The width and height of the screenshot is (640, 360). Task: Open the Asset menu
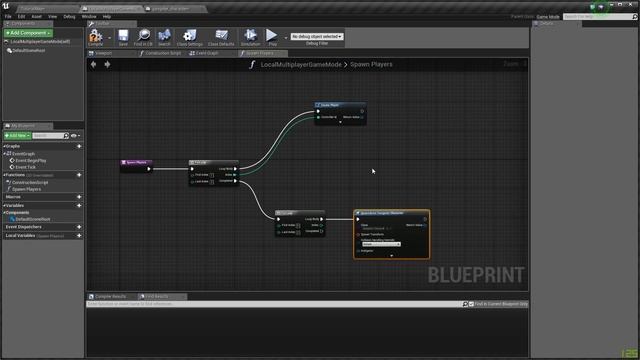36,17
